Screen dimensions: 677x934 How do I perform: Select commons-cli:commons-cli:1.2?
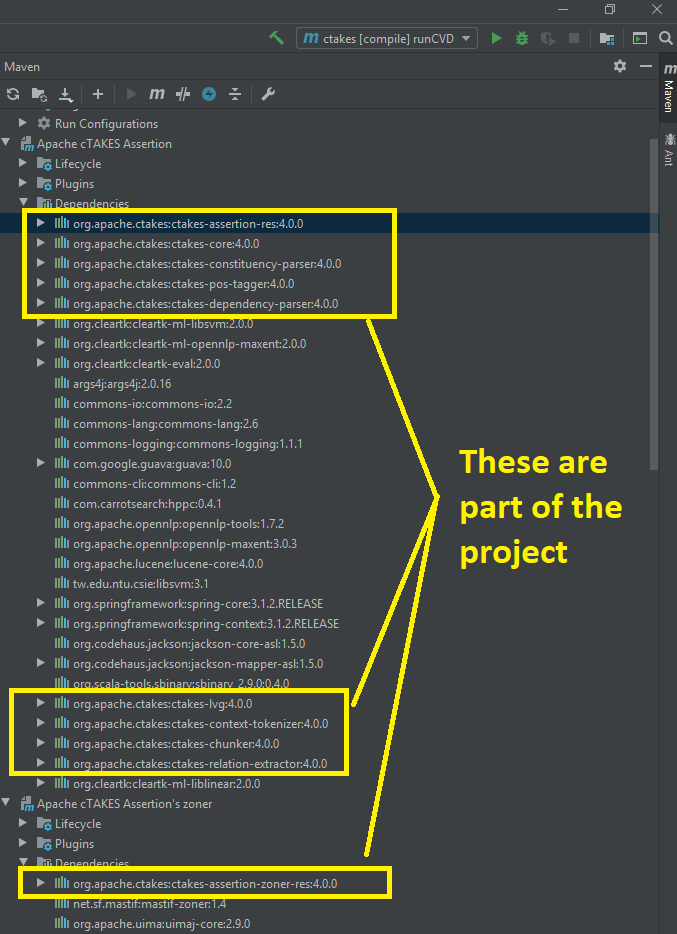(155, 484)
